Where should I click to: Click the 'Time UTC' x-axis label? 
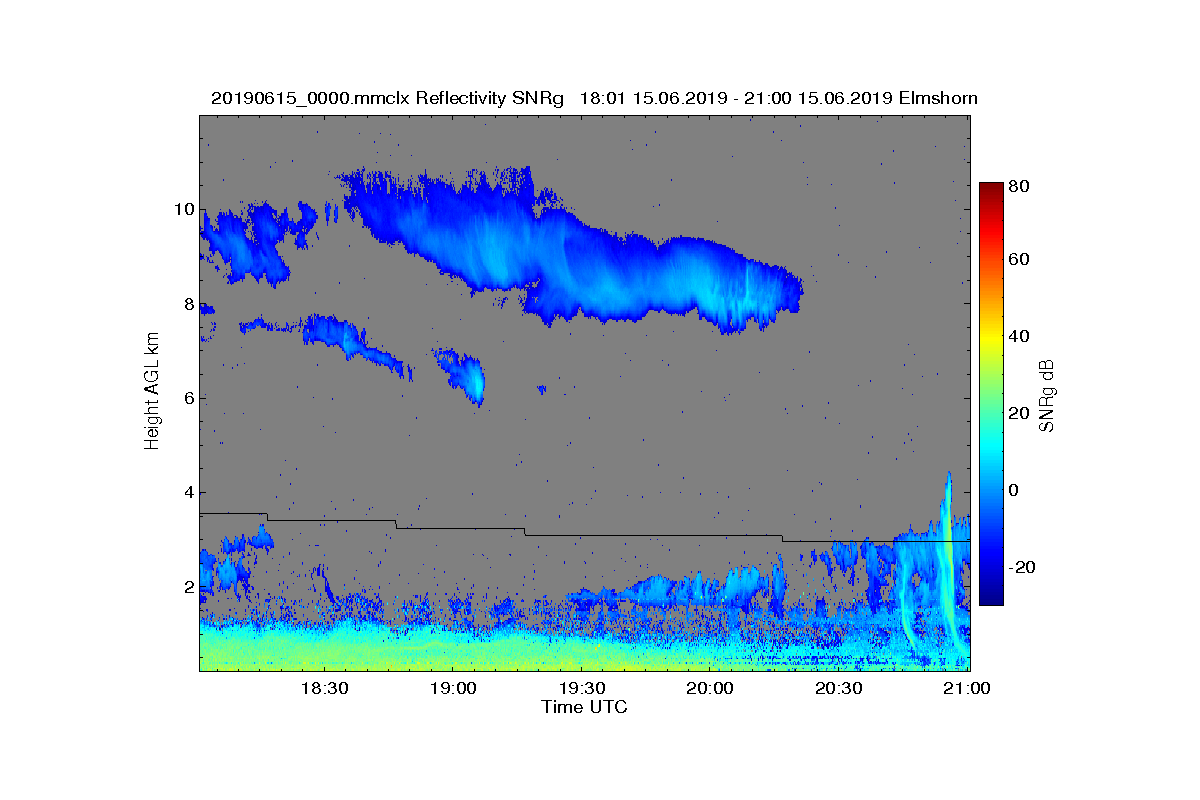585,707
